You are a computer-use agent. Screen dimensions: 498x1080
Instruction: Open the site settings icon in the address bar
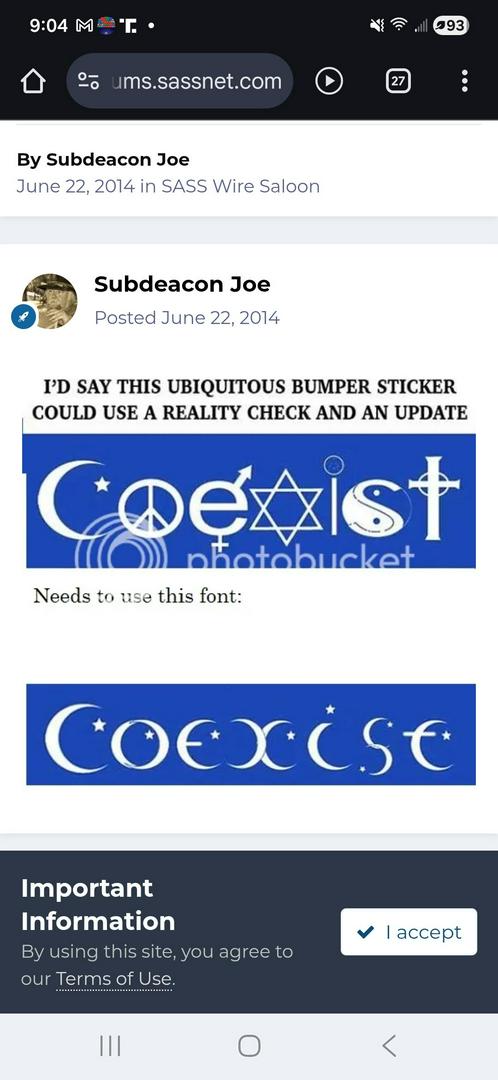click(88, 81)
